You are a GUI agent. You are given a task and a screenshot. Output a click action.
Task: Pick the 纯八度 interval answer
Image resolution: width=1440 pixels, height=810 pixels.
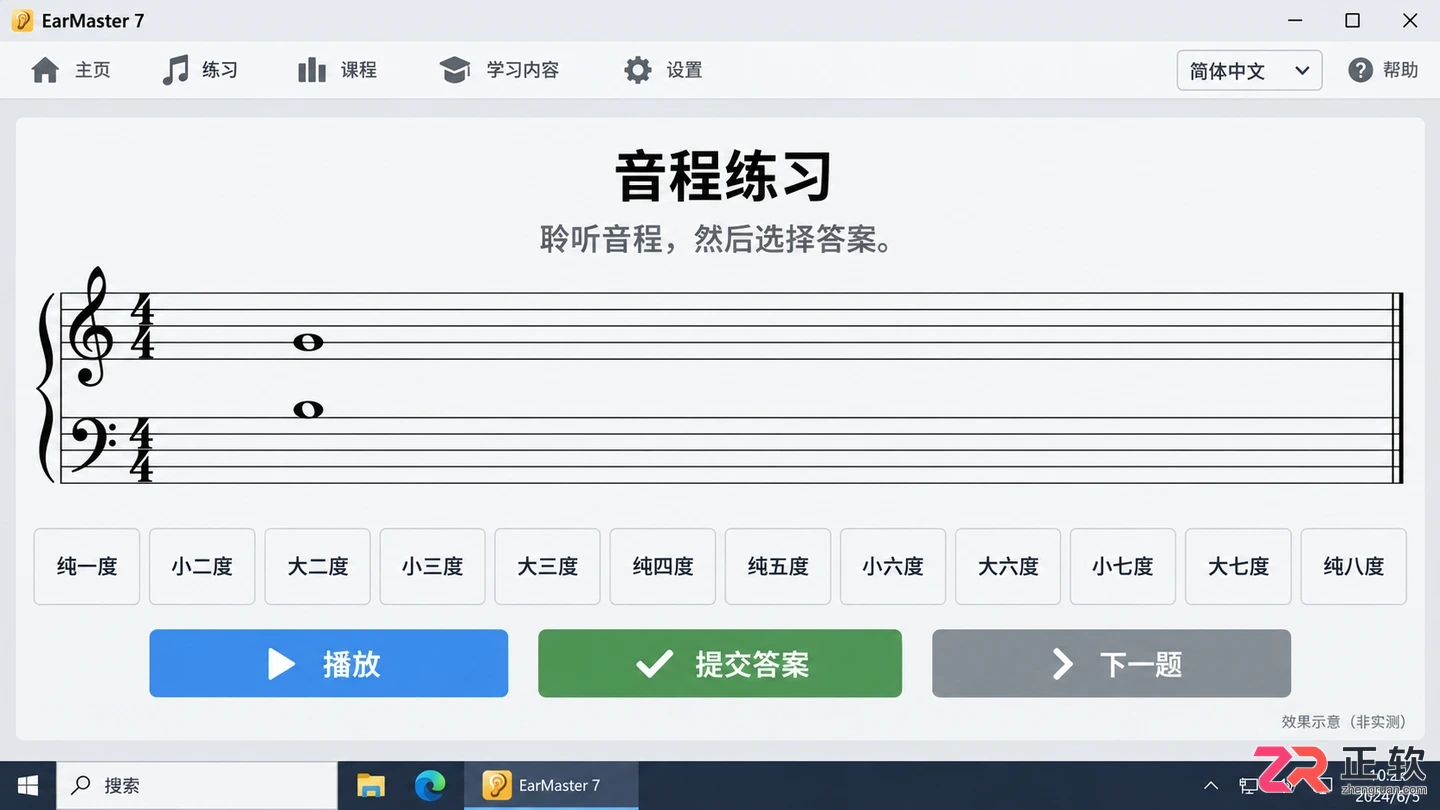coord(1354,567)
